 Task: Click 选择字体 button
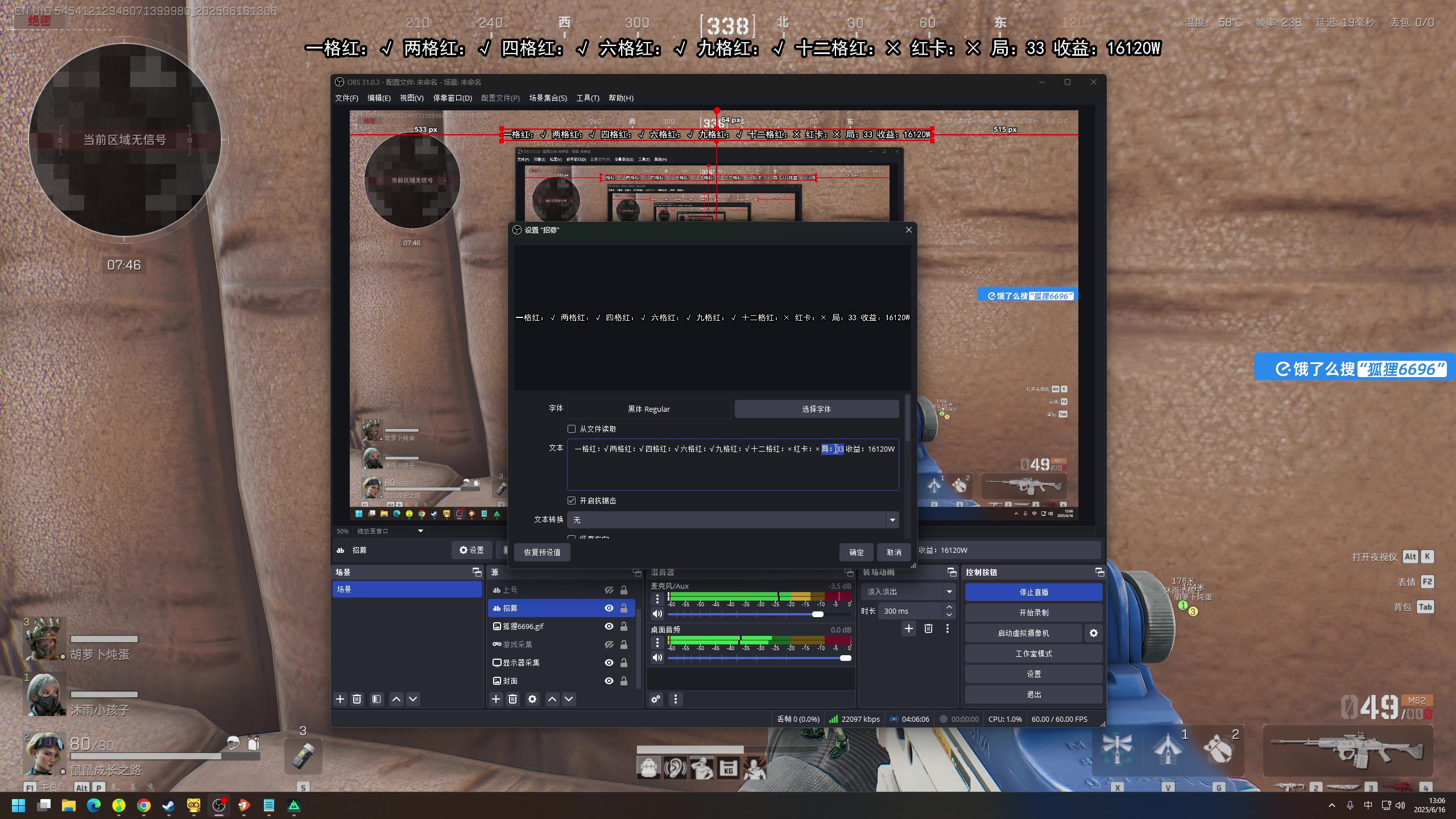(816, 409)
